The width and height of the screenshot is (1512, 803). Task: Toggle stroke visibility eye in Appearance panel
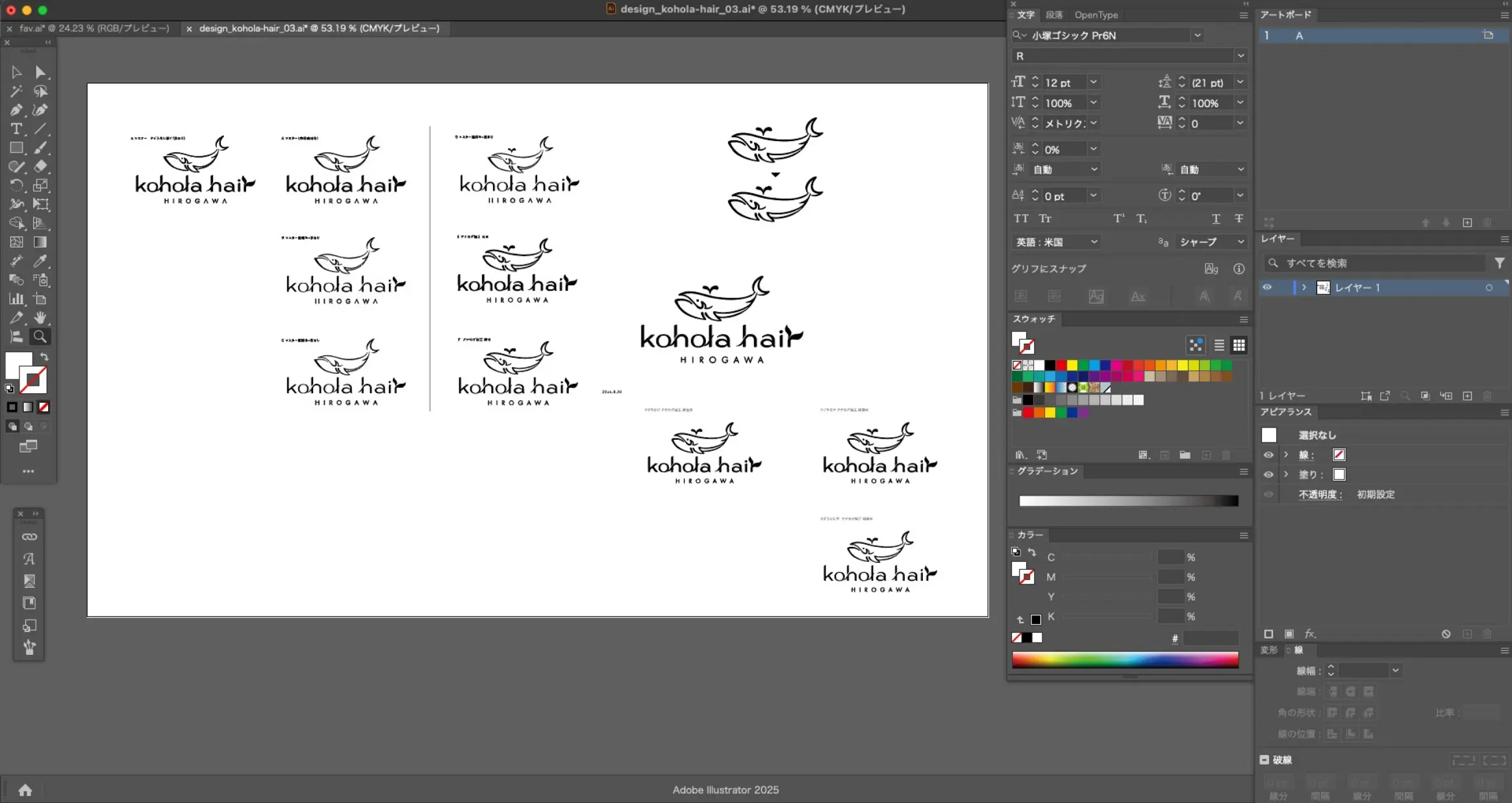pyautogui.click(x=1268, y=455)
